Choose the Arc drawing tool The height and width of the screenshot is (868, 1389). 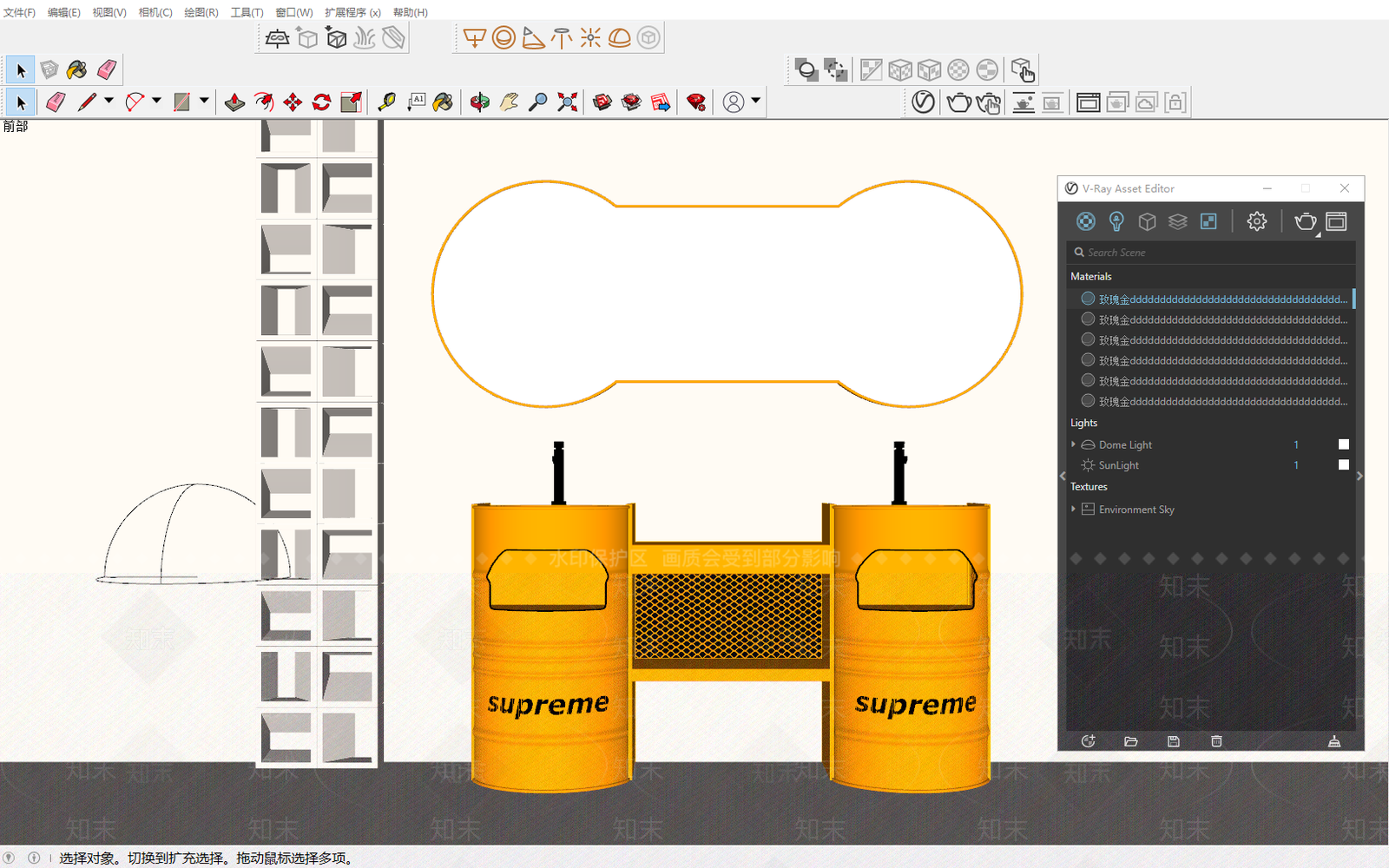click(135, 102)
